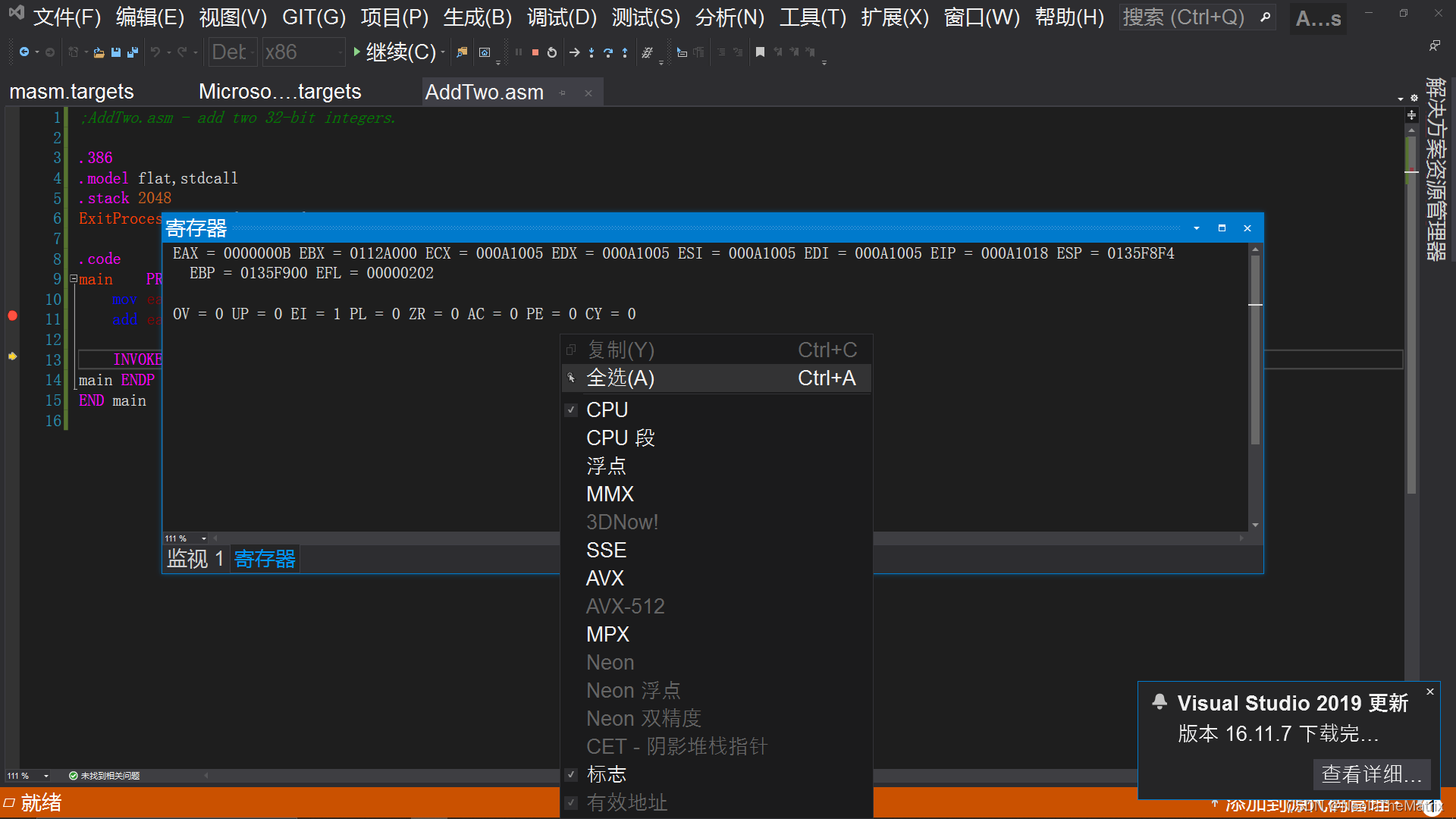Image resolution: width=1456 pixels, height=819 pixels.
Task: Close the AddTwo.asm tab
Action: click(588, 93)
